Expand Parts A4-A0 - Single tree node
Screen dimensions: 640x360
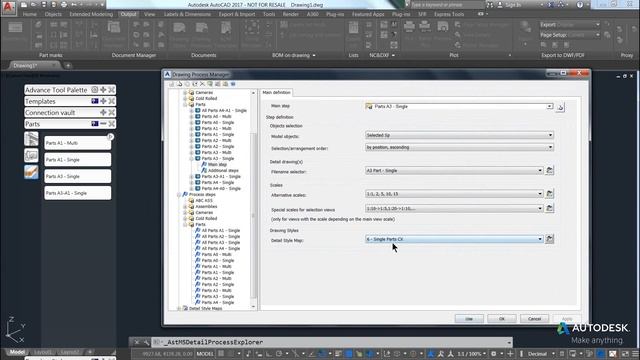[191, 189]
